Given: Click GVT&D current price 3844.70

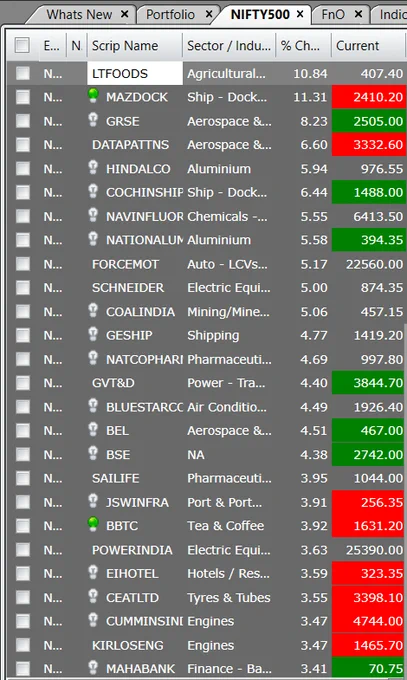Looking at the screenshot, I should coord(368,383).
